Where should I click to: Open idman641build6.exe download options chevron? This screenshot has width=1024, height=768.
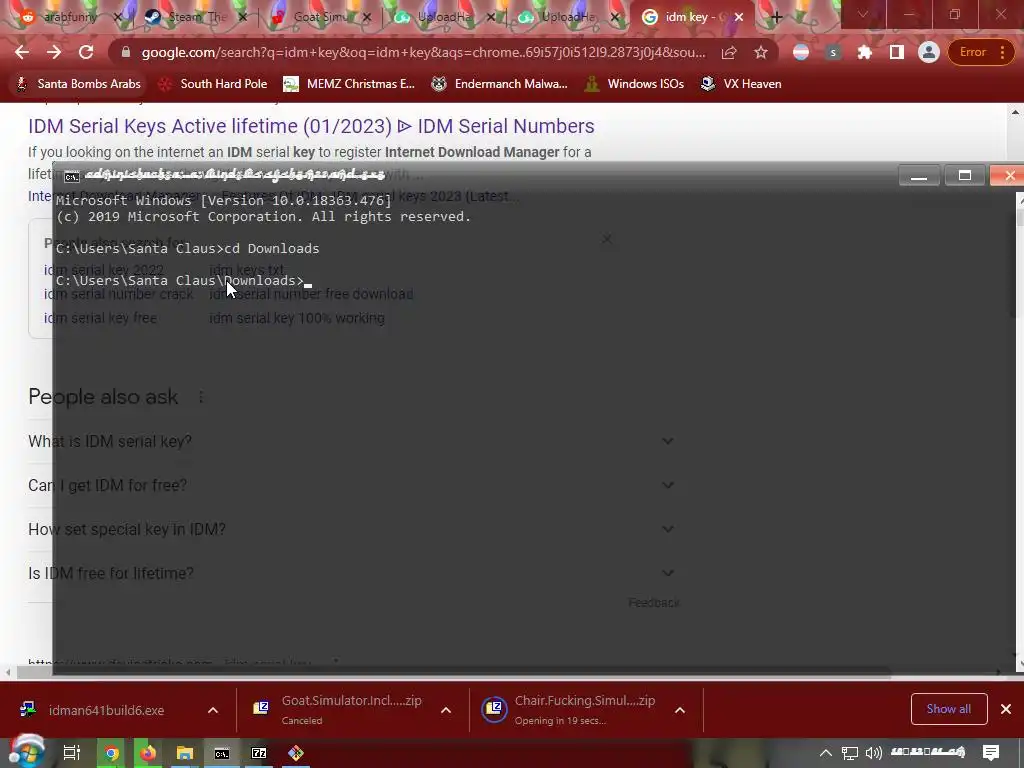pos(213,710)
